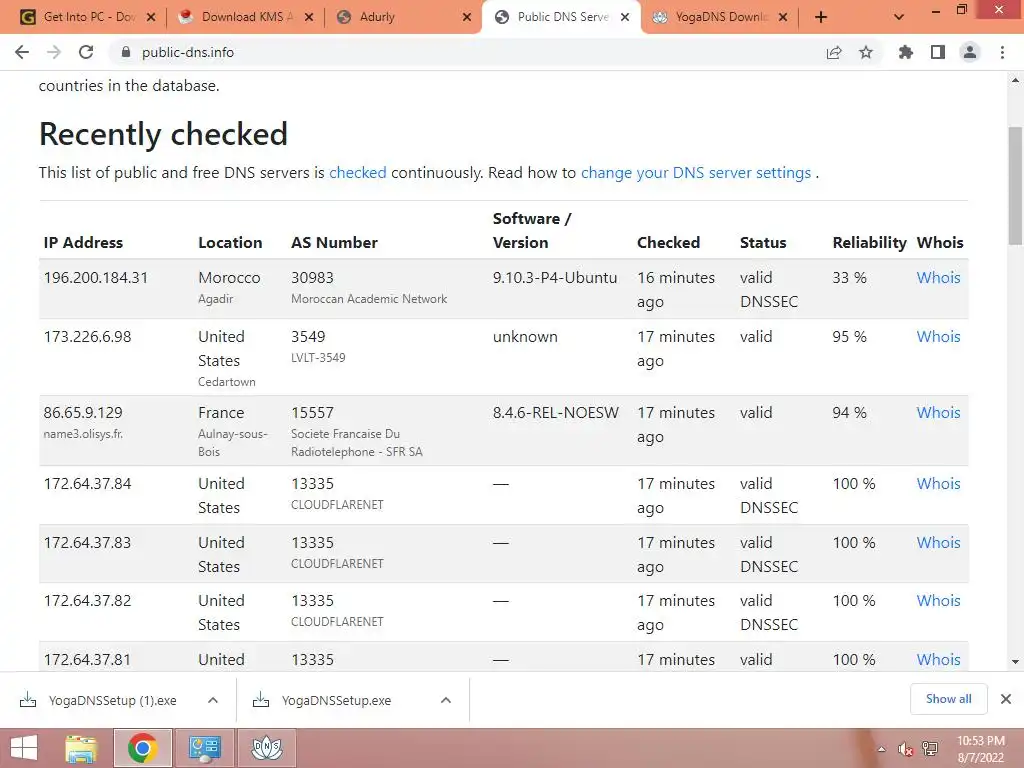Image resolution: width=1024 pixels, height=768 pixels.
Task: Open Whois for 86.65.9.129
Action: [x=938, y=413]
